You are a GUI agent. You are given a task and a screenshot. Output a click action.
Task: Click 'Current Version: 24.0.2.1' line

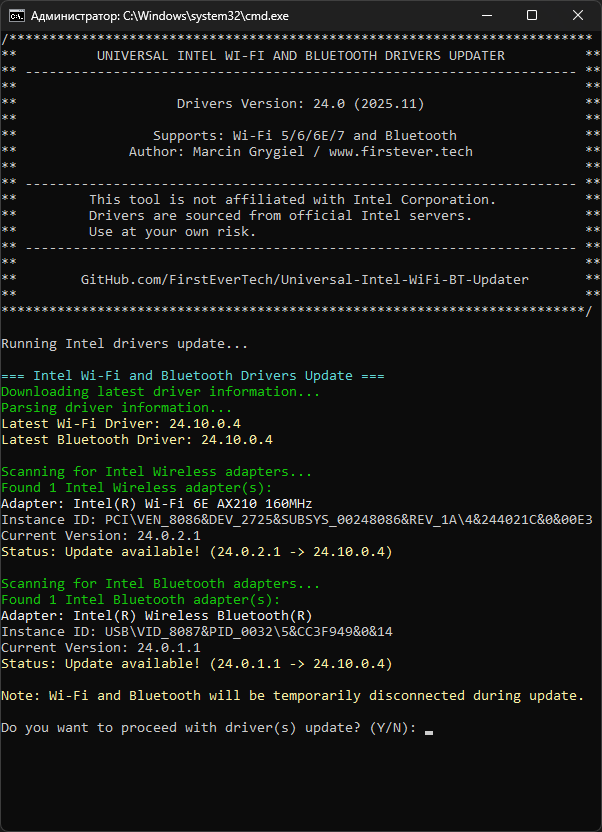click(101, 535)
